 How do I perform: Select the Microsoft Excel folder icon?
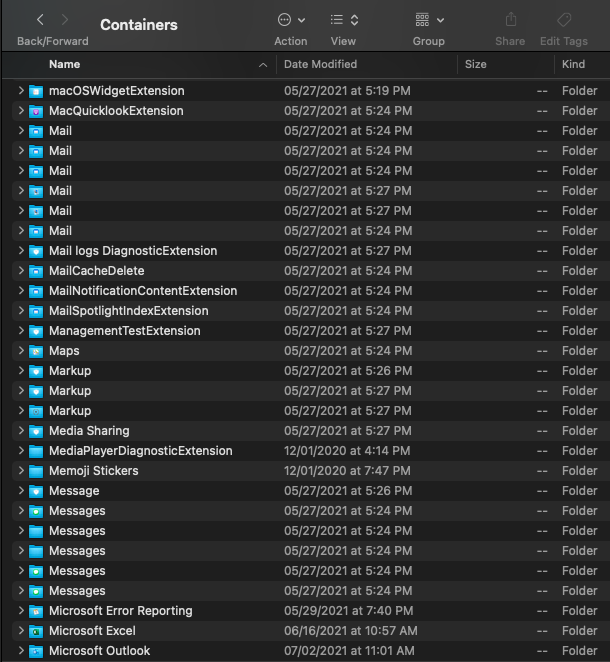(x=36, y=631)
